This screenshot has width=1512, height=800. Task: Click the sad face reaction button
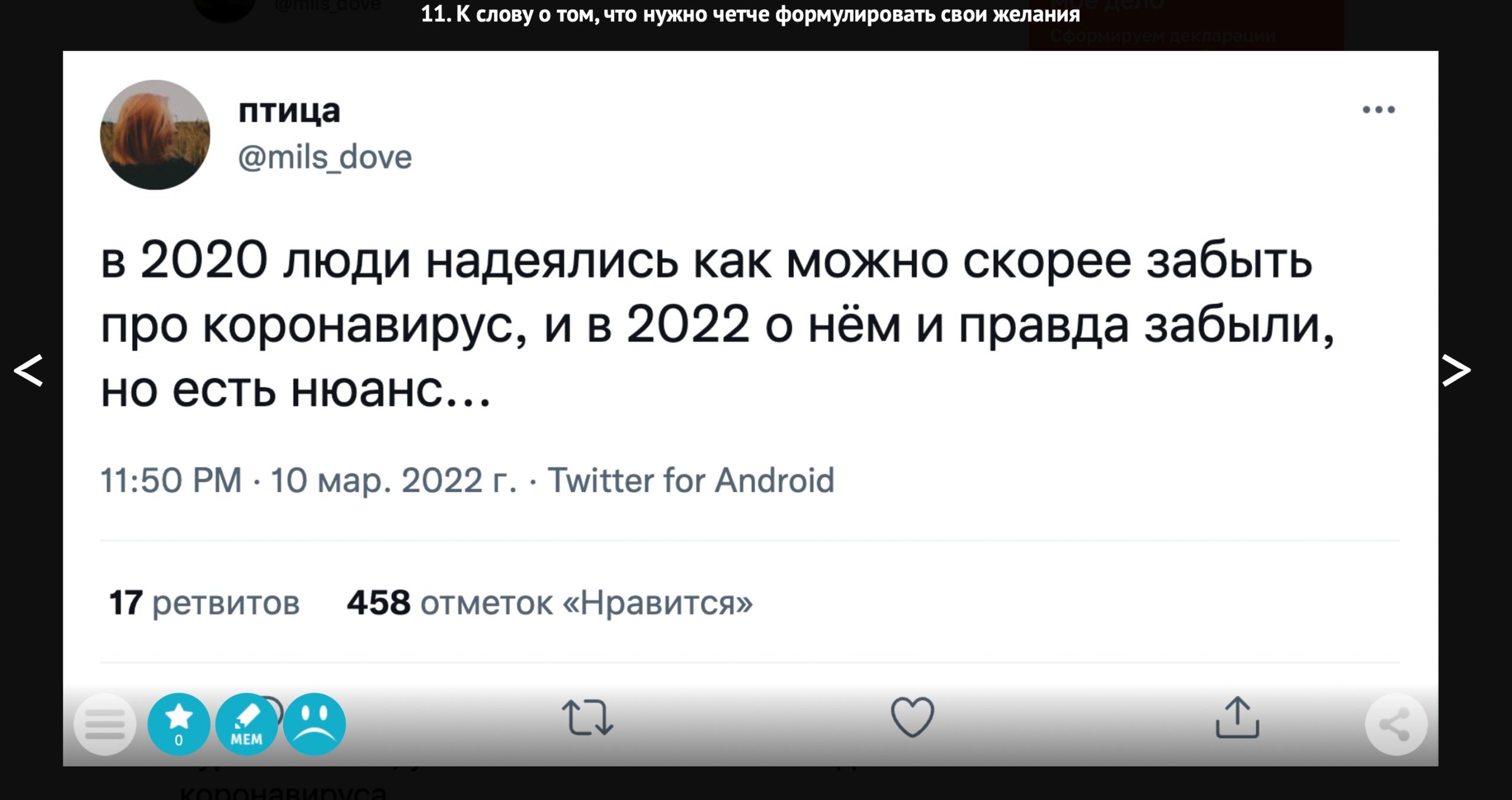tap(314, 724)
